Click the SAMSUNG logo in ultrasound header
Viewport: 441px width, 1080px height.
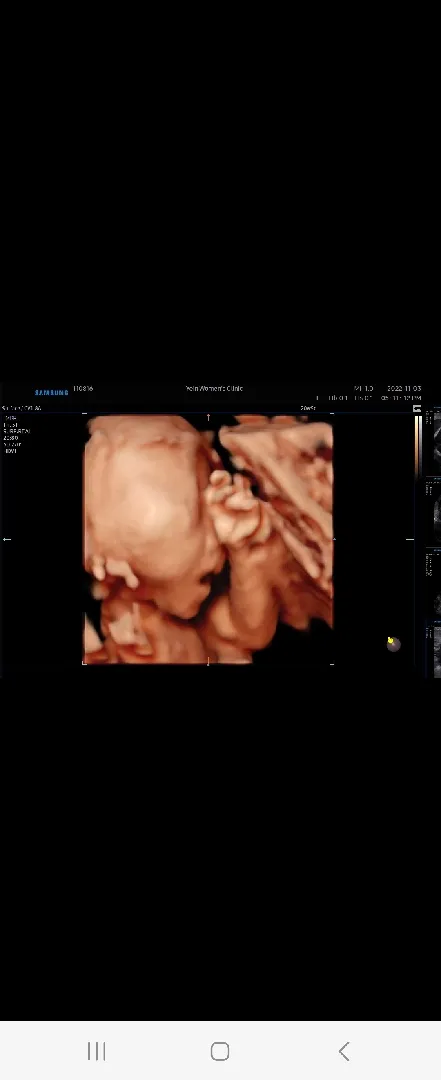[x=52, y=393]
